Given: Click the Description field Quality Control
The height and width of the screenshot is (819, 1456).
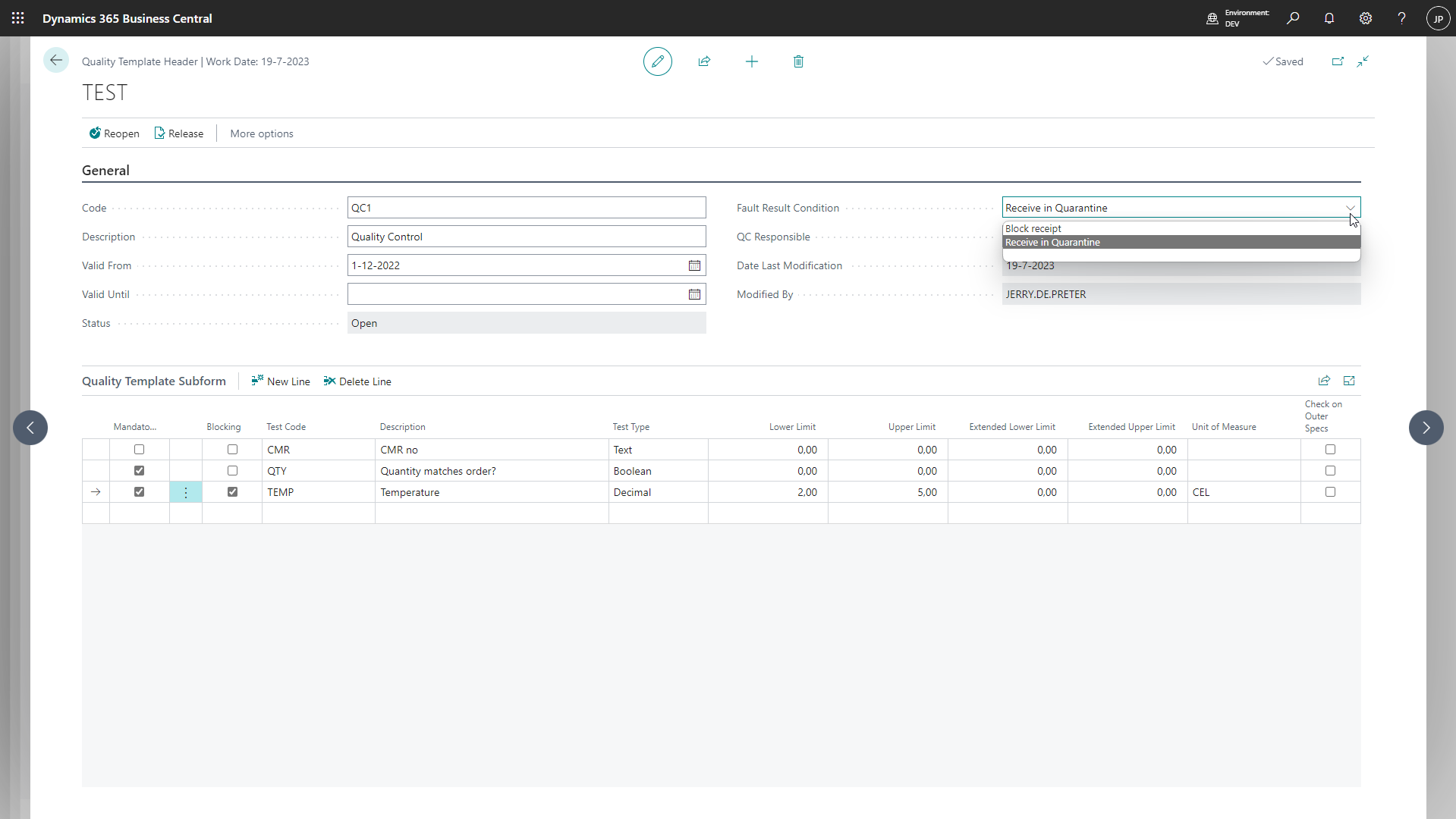Looking at the screenshot, I should pos(526,237).
